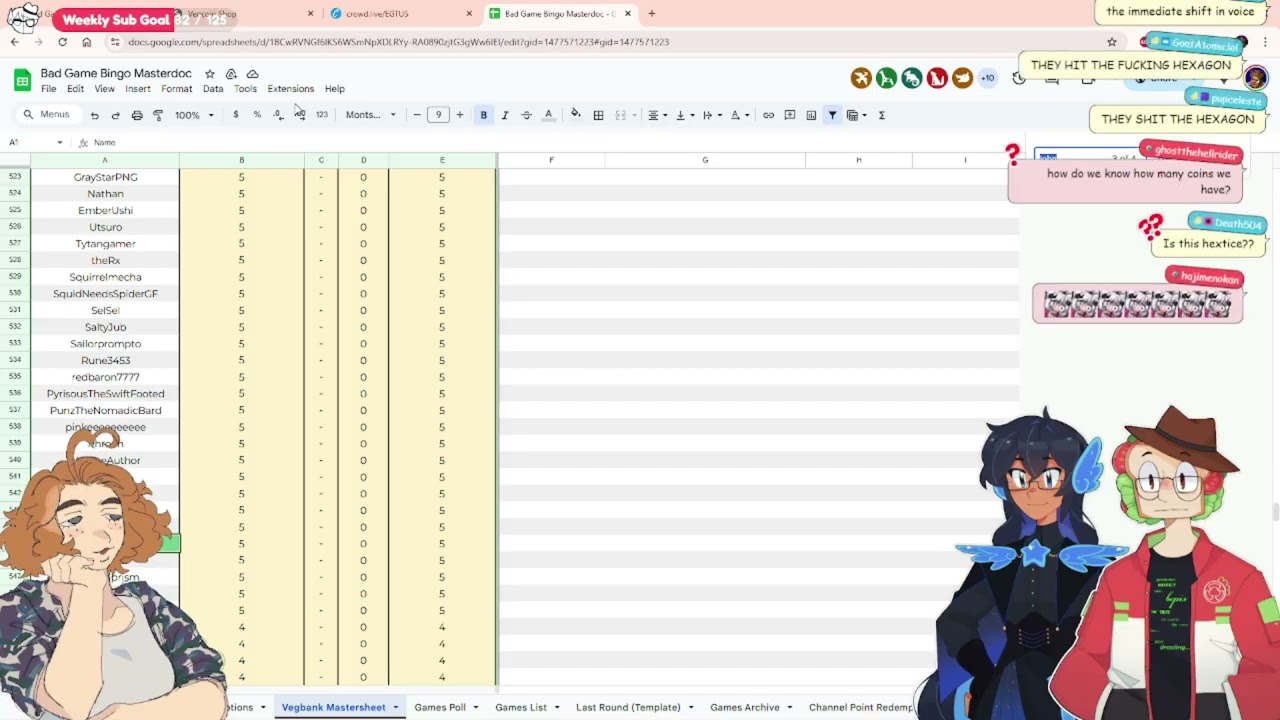The image size is (1280, 720).
Task: Click the Redo icon in the toolbar
Action: click(x=115, y=115)
